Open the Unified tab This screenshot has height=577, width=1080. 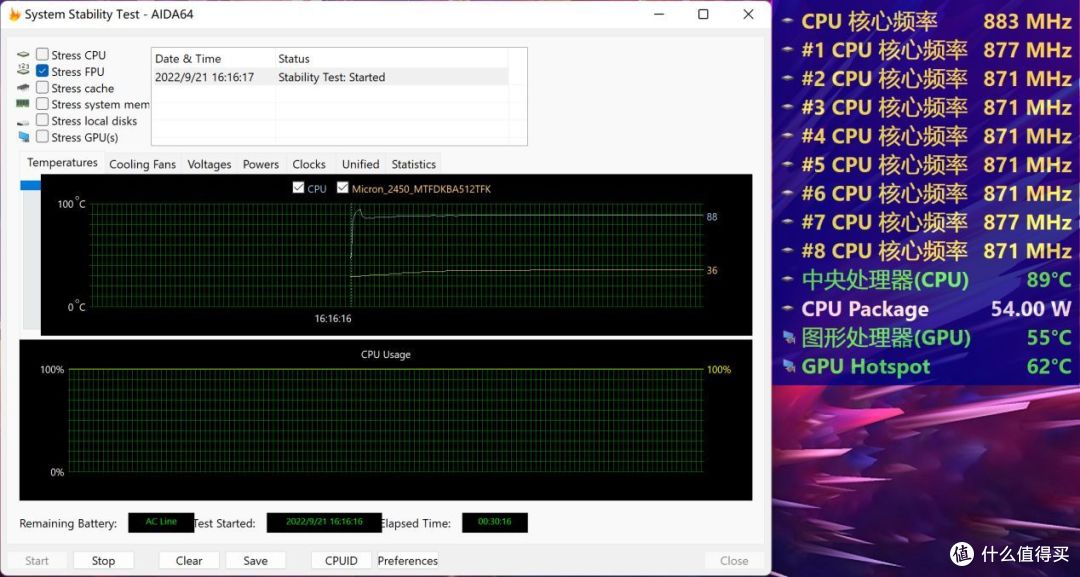click(x=360, y=165)
